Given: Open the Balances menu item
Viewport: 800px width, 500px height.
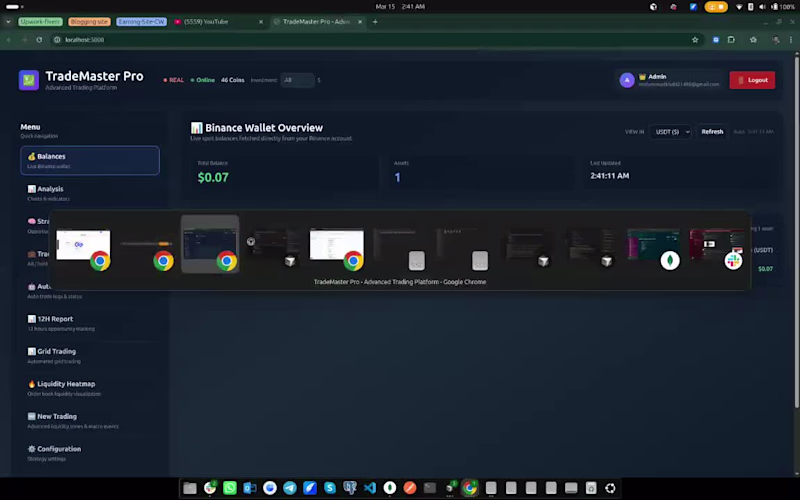Looking at the screenshot, I should click(x=90, y=160).
